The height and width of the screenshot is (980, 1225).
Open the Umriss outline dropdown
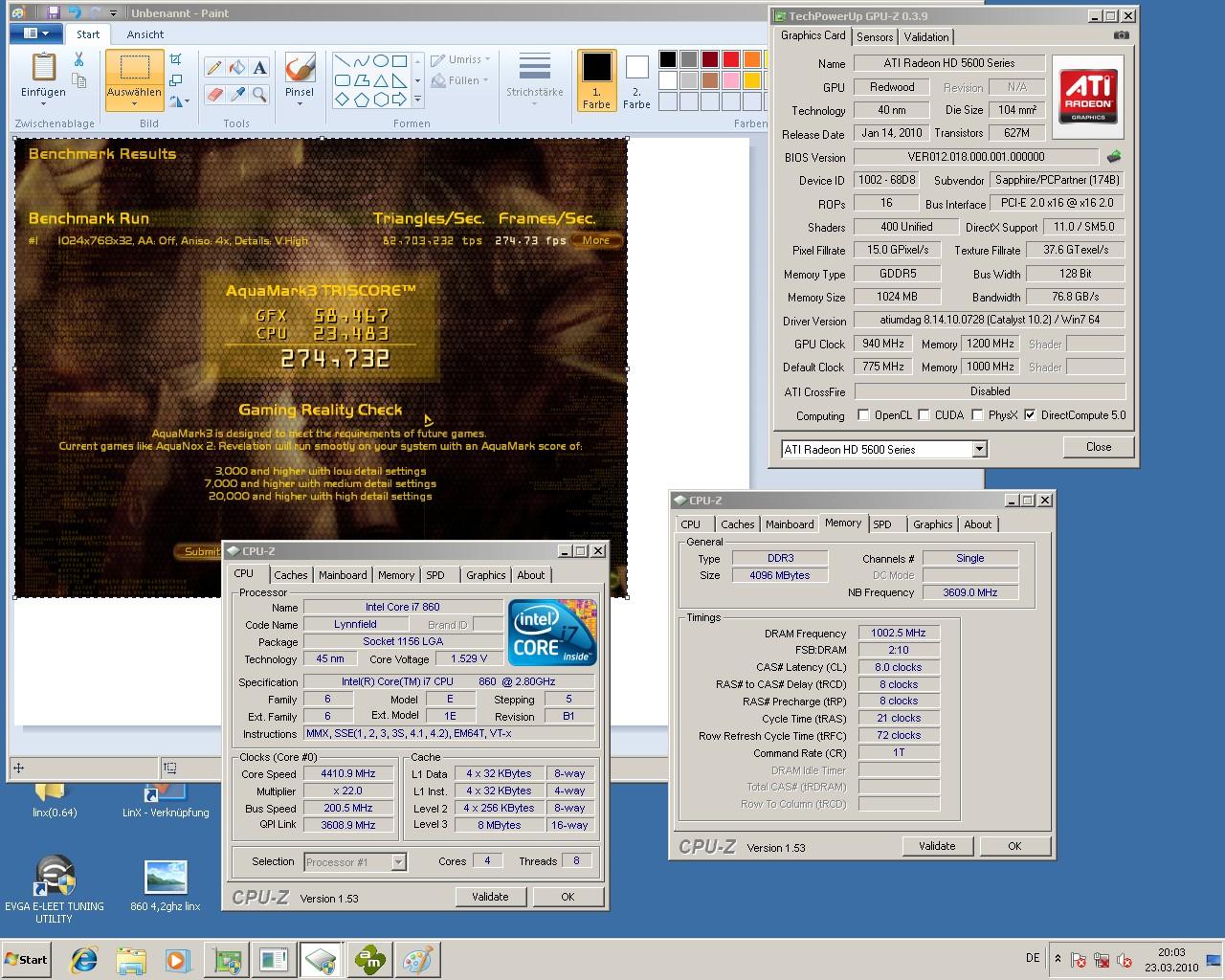(x=460, y=59)
